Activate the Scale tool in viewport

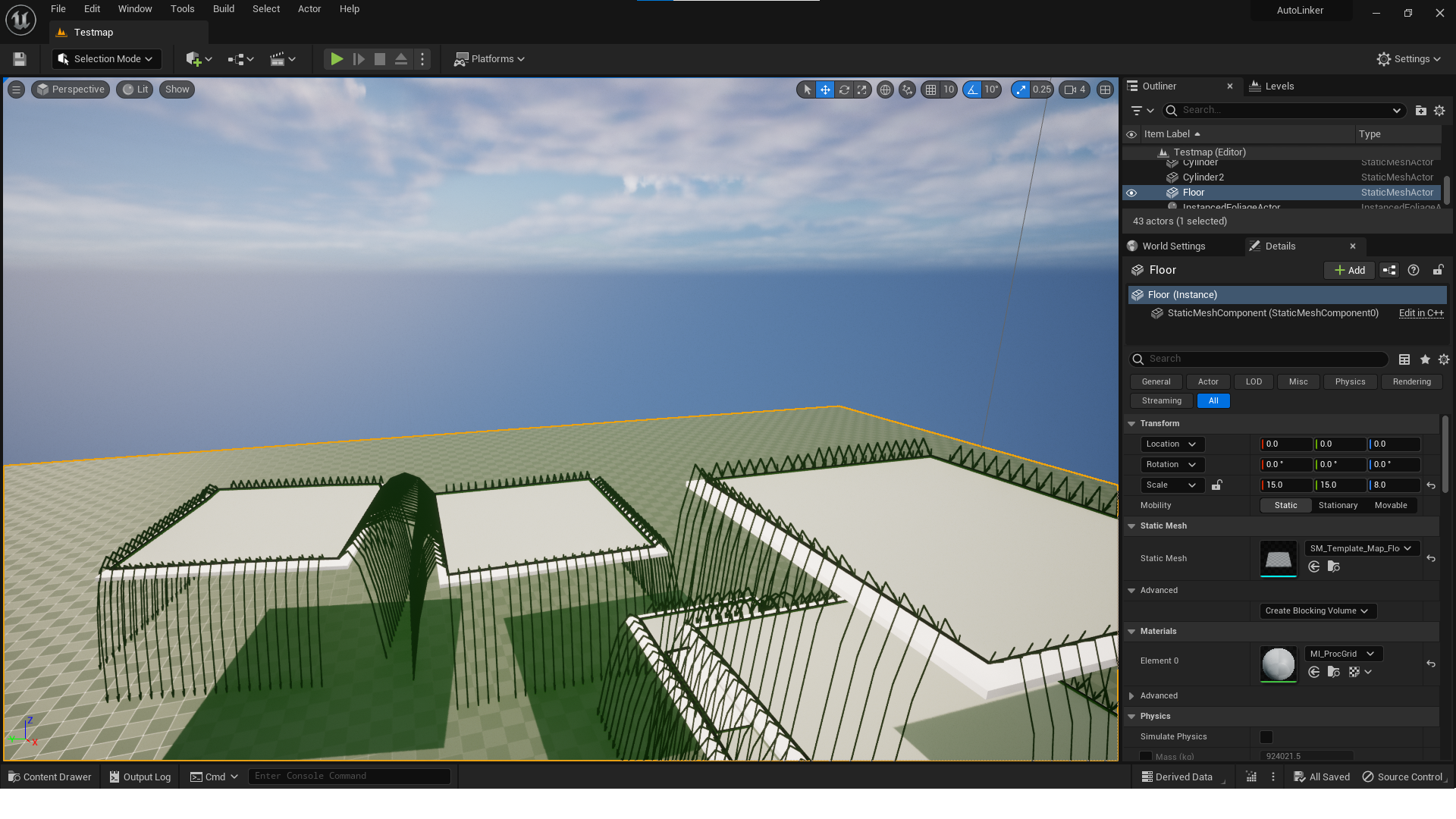pos(862,89)
